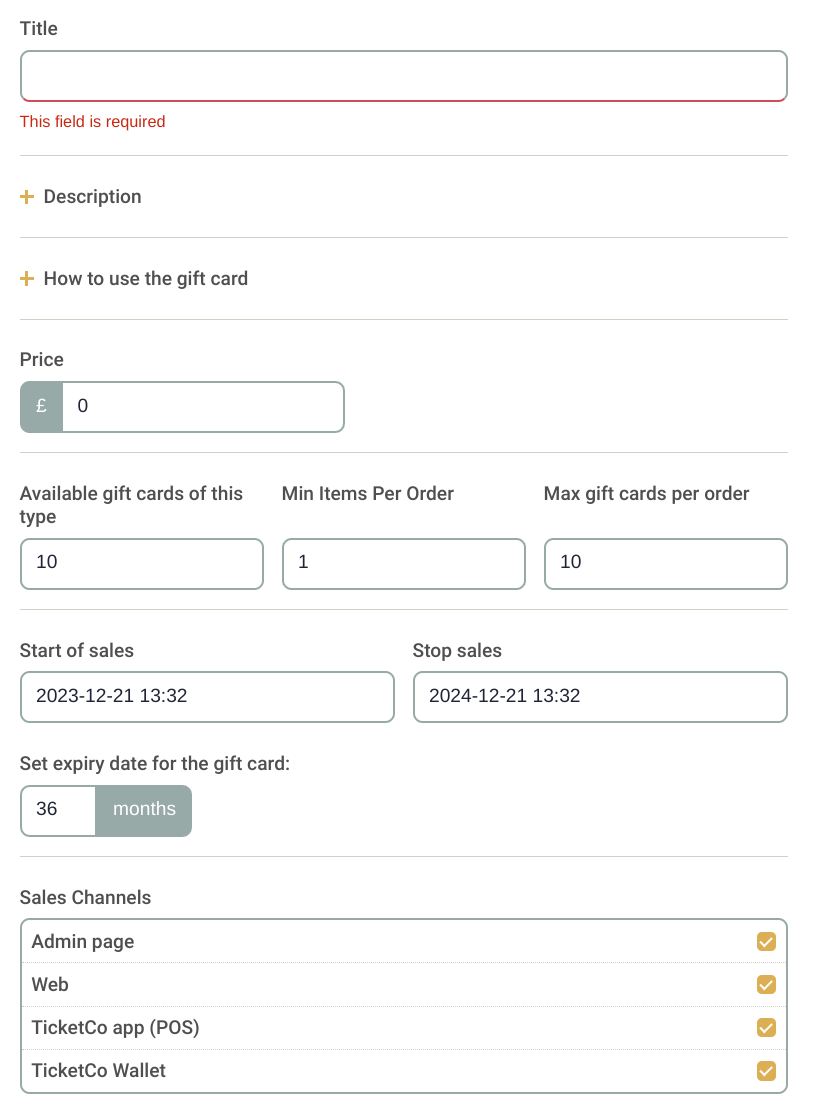
Task: Click the empty Title input field
Action: point(403,77)
